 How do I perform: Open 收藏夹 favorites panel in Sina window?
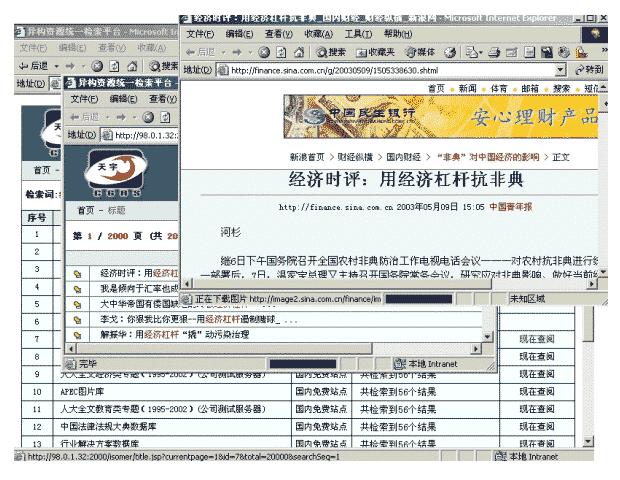tap(375, 52)
